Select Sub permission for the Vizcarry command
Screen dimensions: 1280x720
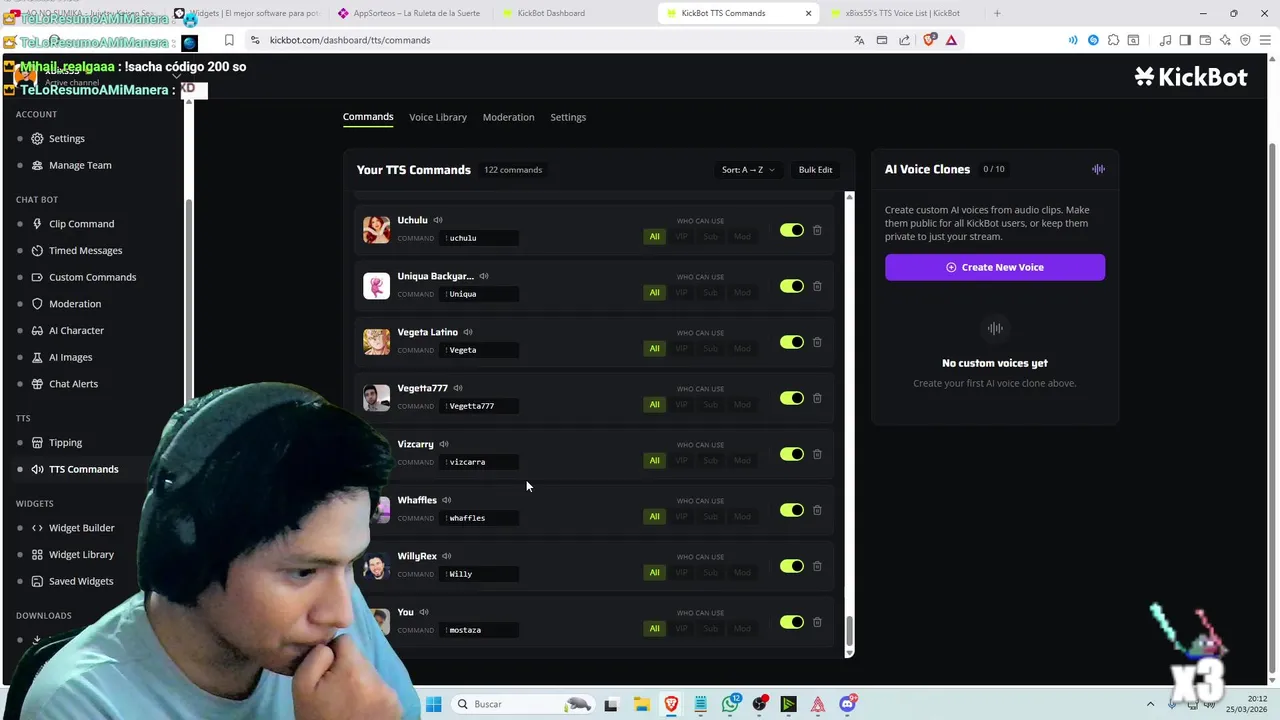click(711, 461)
